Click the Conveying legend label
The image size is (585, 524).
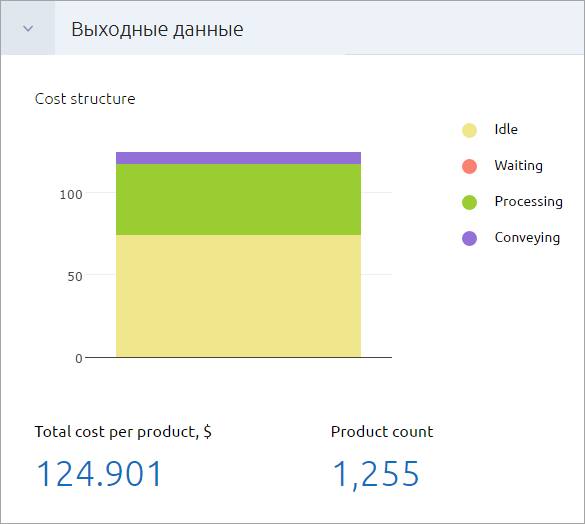pyautogui.click(x=527, y=238)
